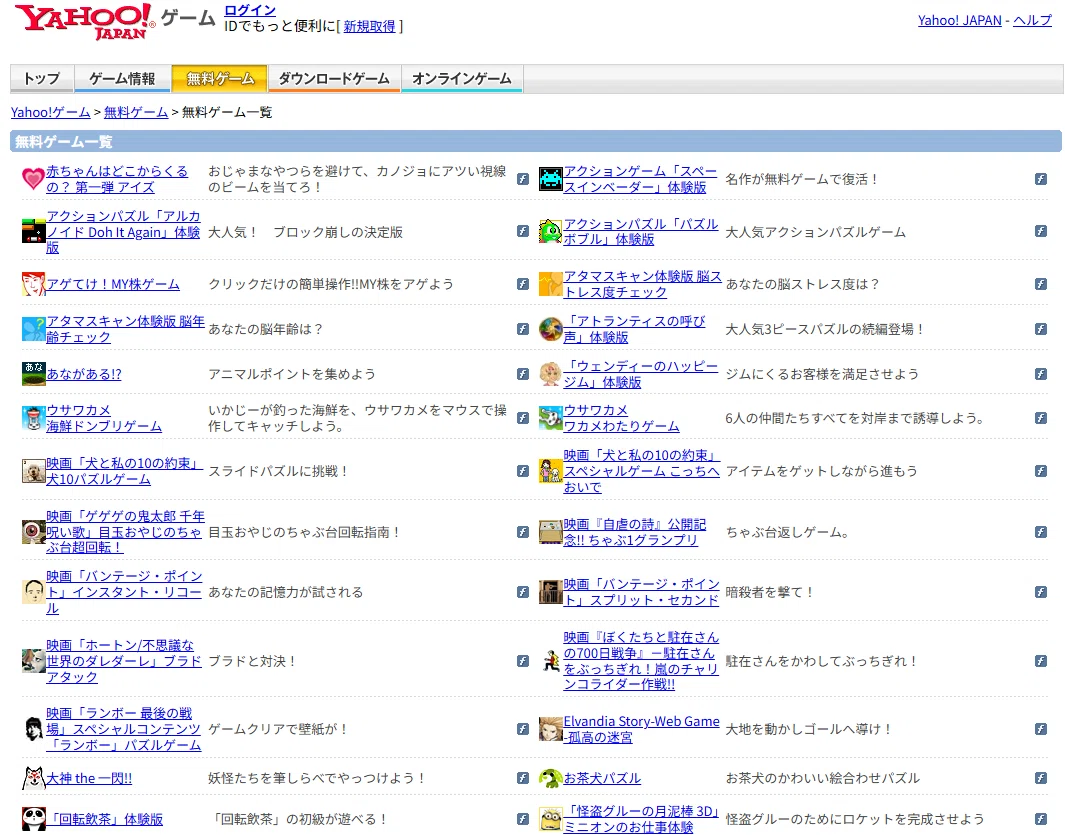Switch to the トップ tab

(x=42, y=79)
